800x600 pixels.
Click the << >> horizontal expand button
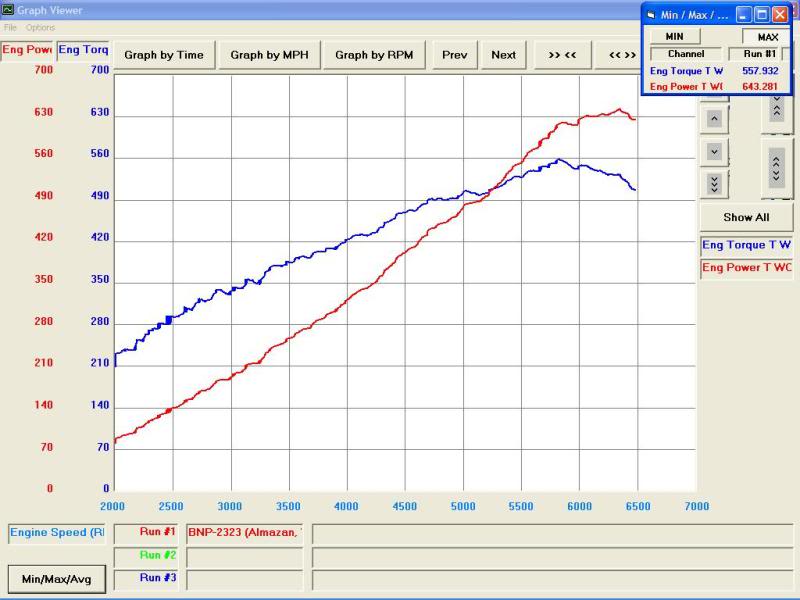pyautogui.click(x=618, y=55)
